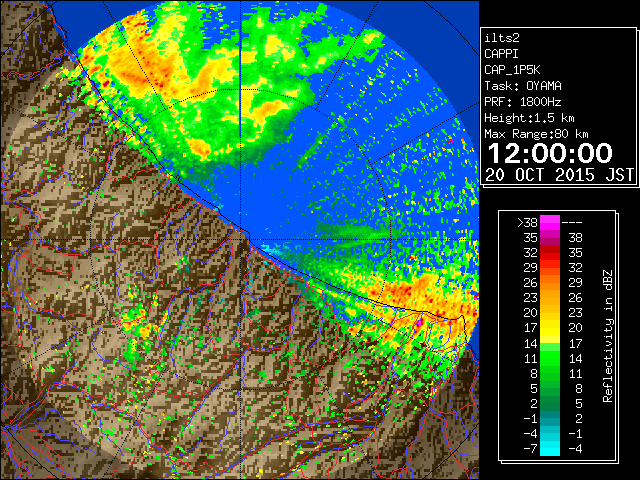Viewport: 640px width, 480px height.
Task: Click the 'Max Range:80 km' line
Action: click(x=536, y=134)
